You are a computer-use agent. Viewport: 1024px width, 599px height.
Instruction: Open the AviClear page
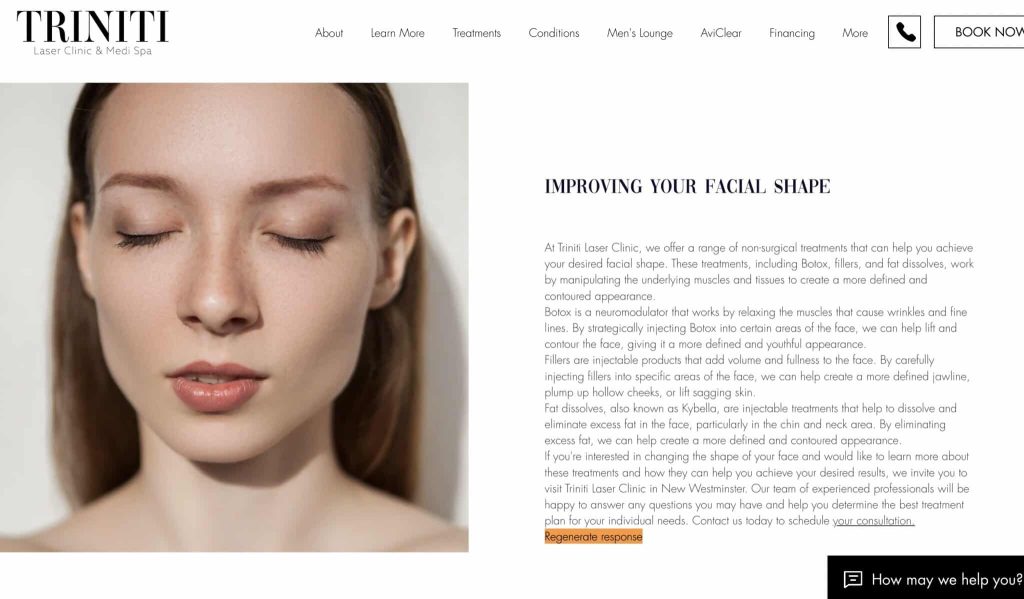(x=720, y=33)
